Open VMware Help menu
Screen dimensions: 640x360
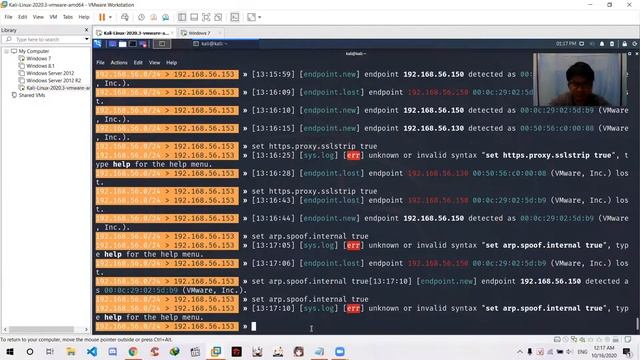coord(84,17)
